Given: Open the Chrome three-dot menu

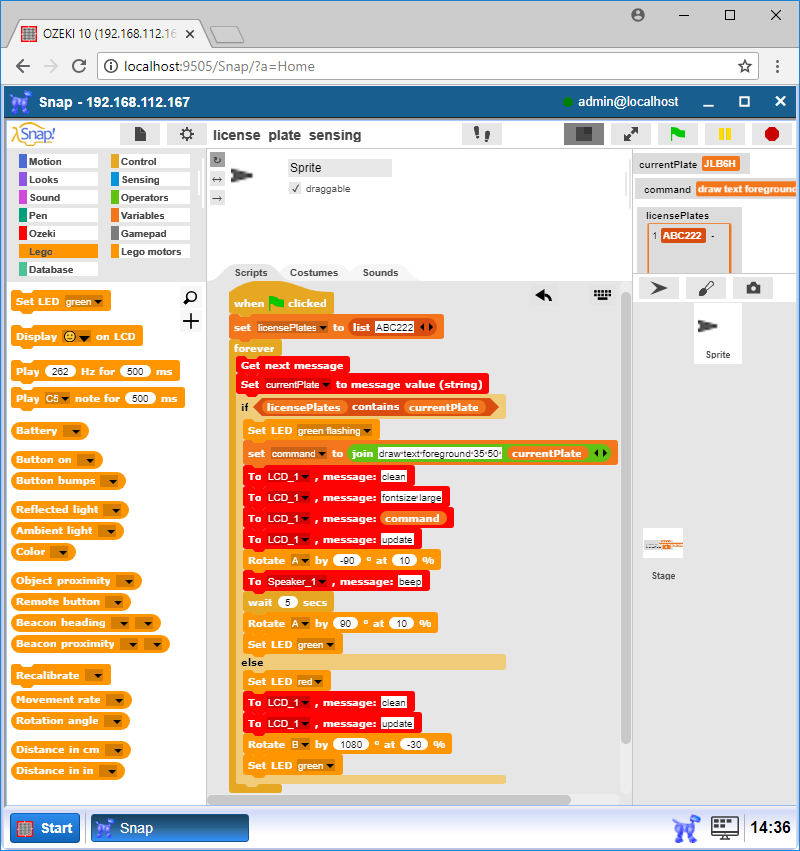Looking at the screenshot, I should pyautogui.click(x=777, y=66).
